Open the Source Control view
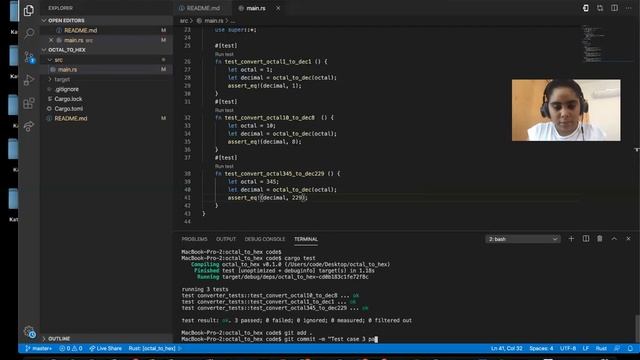 pyautogui.click(x=29, y=57)
